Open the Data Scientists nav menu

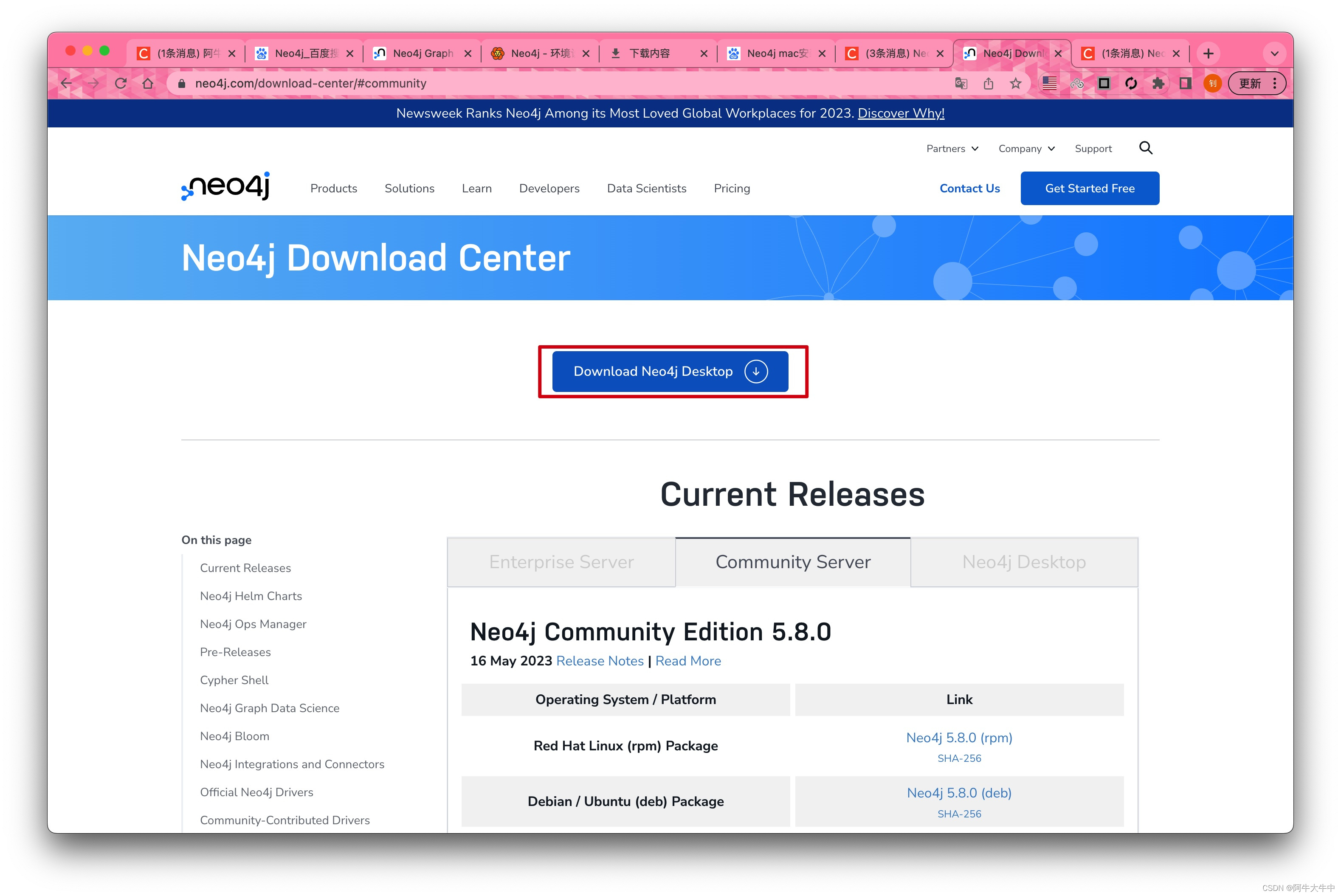[646, 188]
